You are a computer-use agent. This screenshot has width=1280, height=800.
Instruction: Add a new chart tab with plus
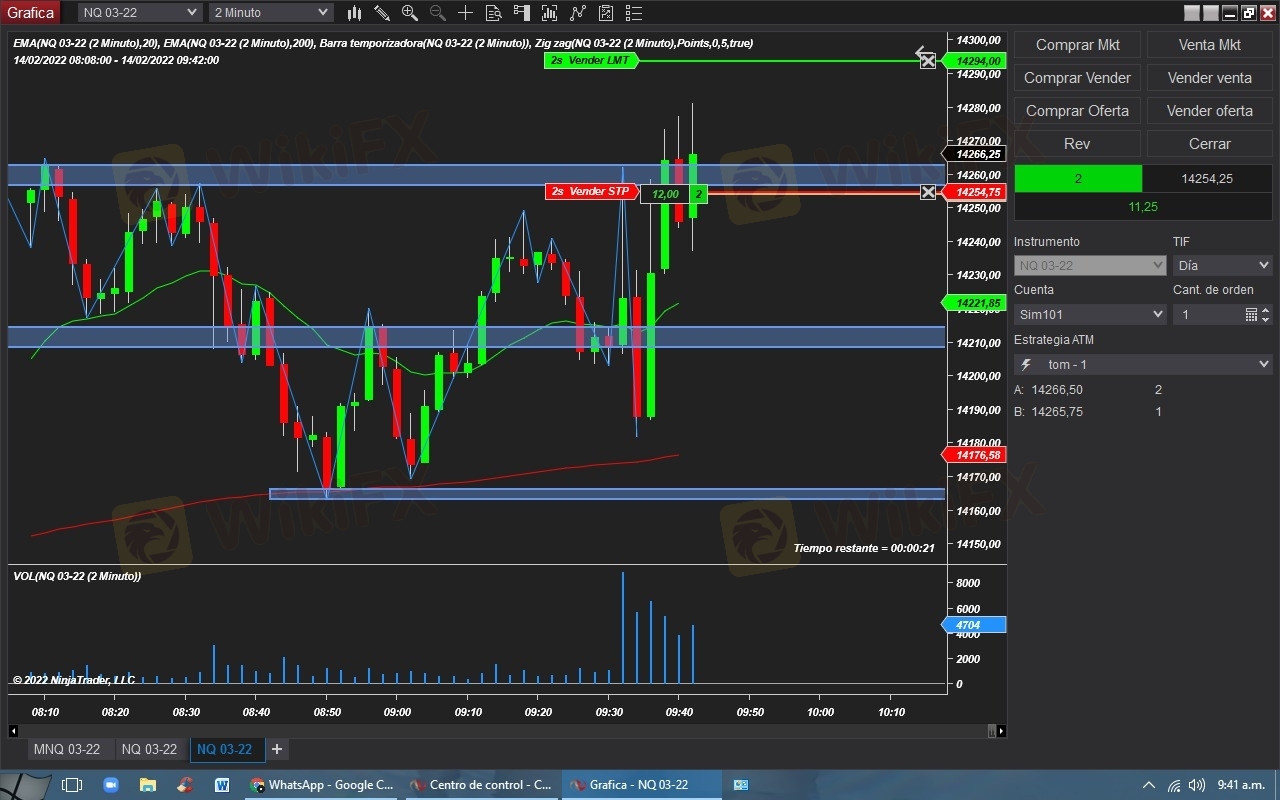pyautogui.click(x=277, y=749)
